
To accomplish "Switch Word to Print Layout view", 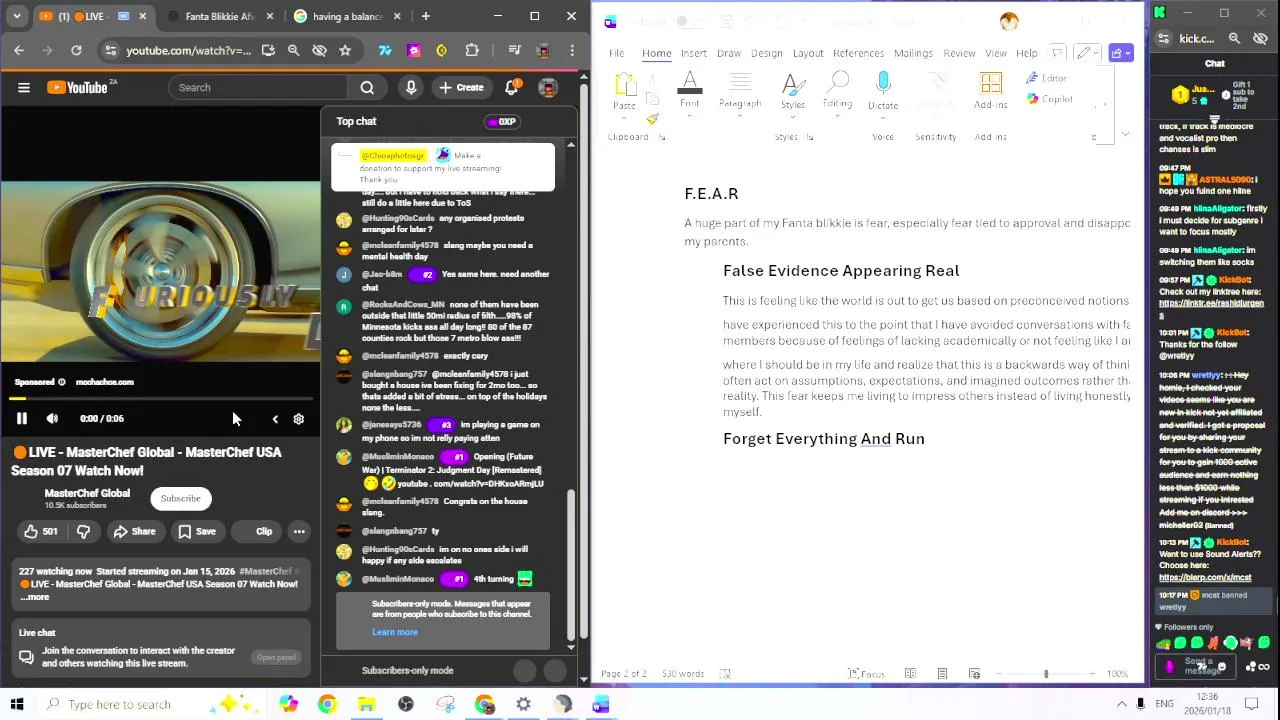I will tap(942, 674).
